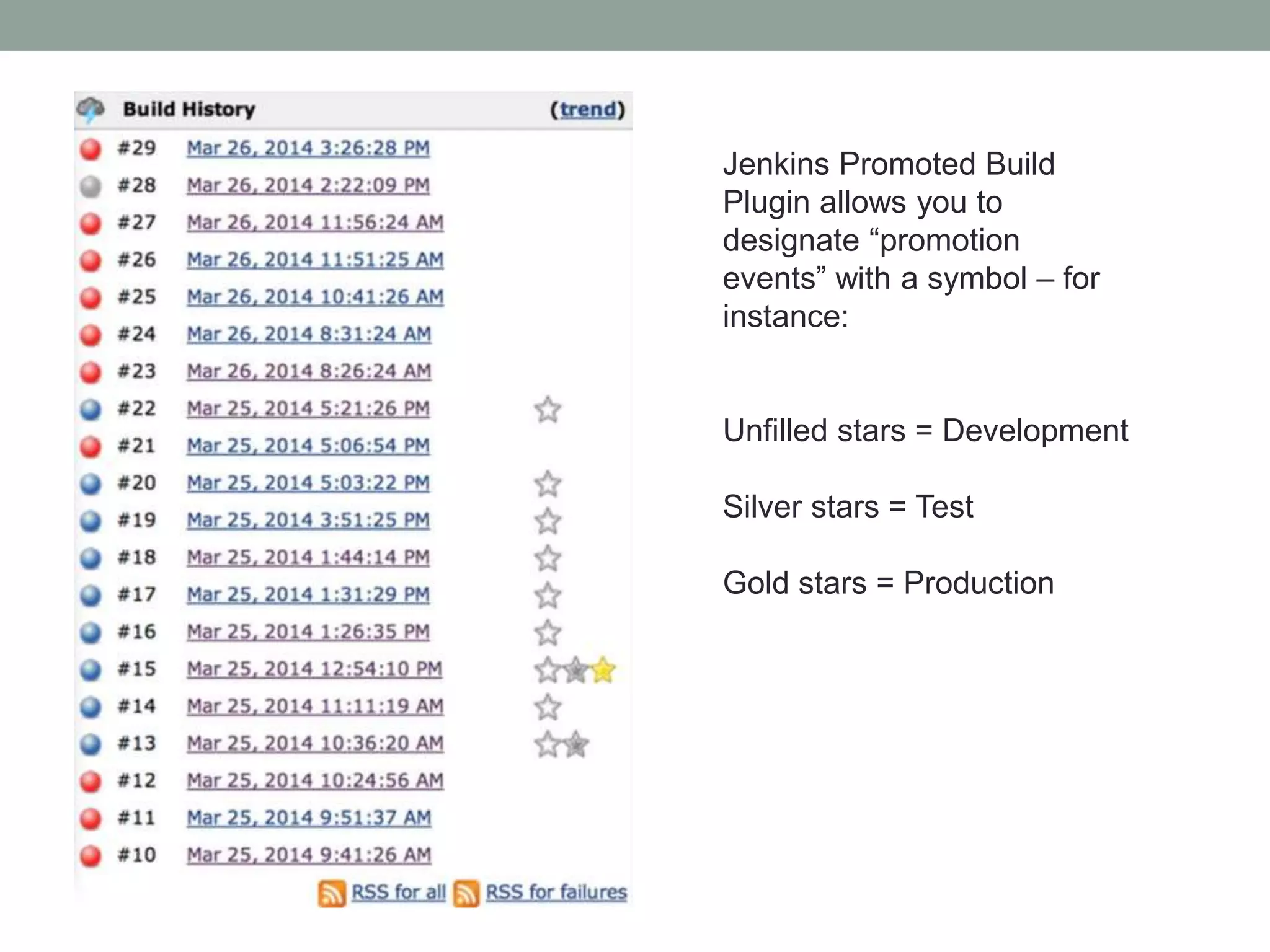Open build Mar 26, 2014 8:26:24 AM
Screen dimensions: 1270x952
(x=309, y=371)
